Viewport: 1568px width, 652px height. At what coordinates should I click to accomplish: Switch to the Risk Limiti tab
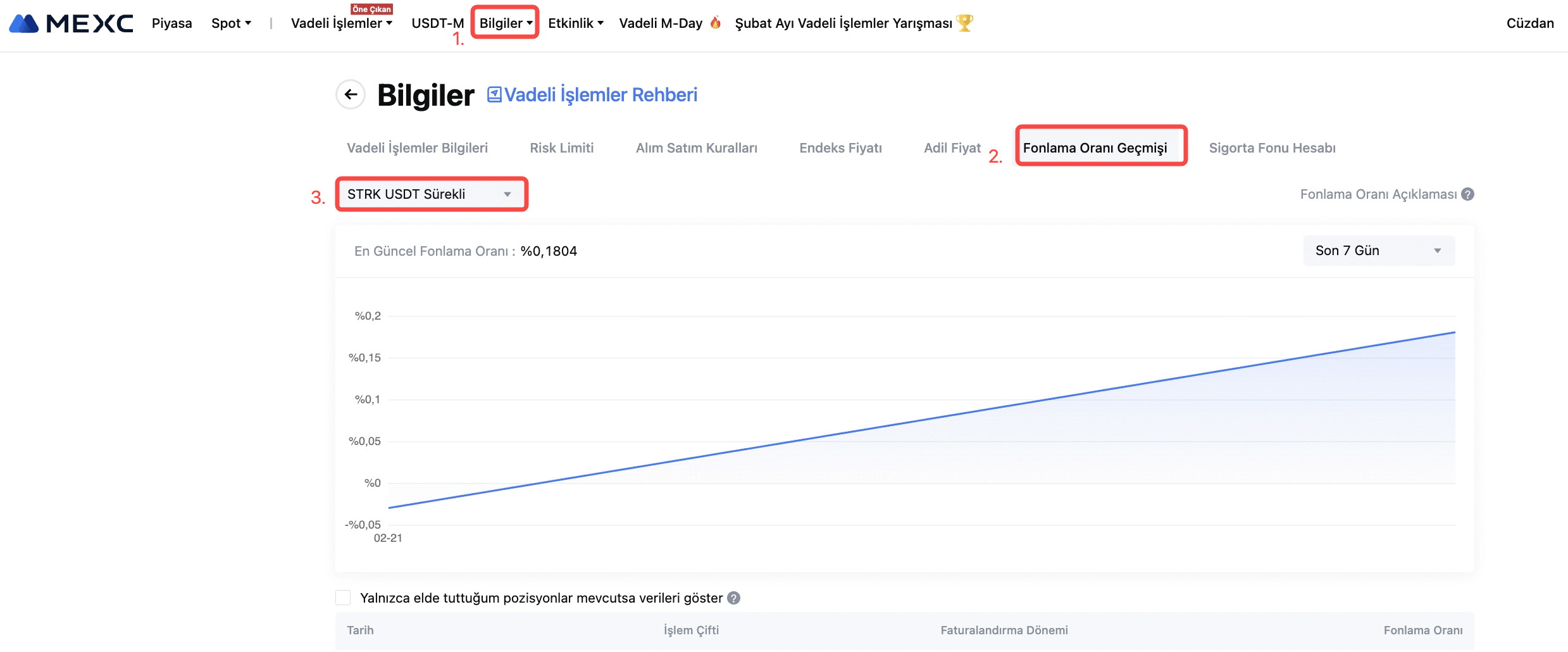pyautogui.click(x=561, y=148)
